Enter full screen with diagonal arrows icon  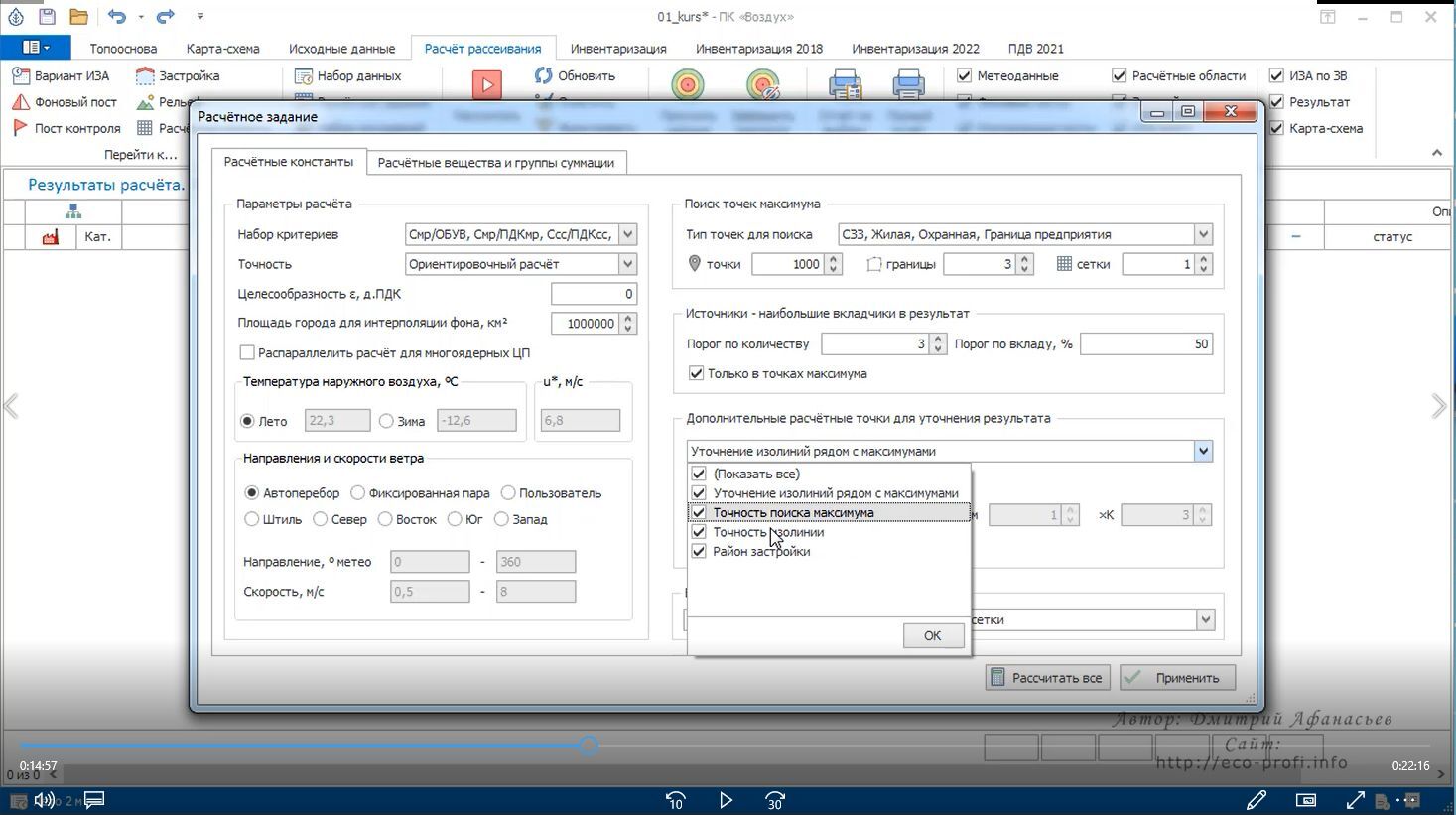click(1356, 800)
